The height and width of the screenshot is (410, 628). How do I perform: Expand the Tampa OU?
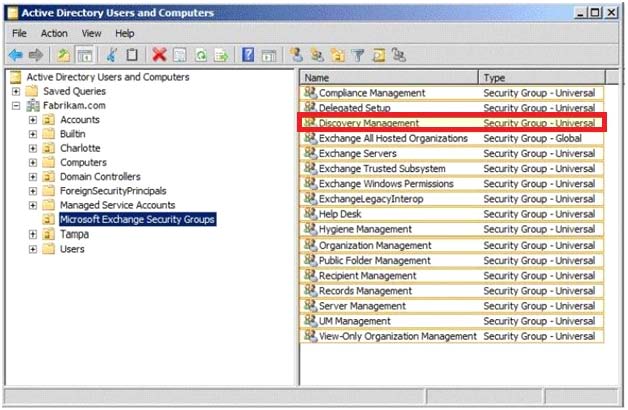click(33, 235)
